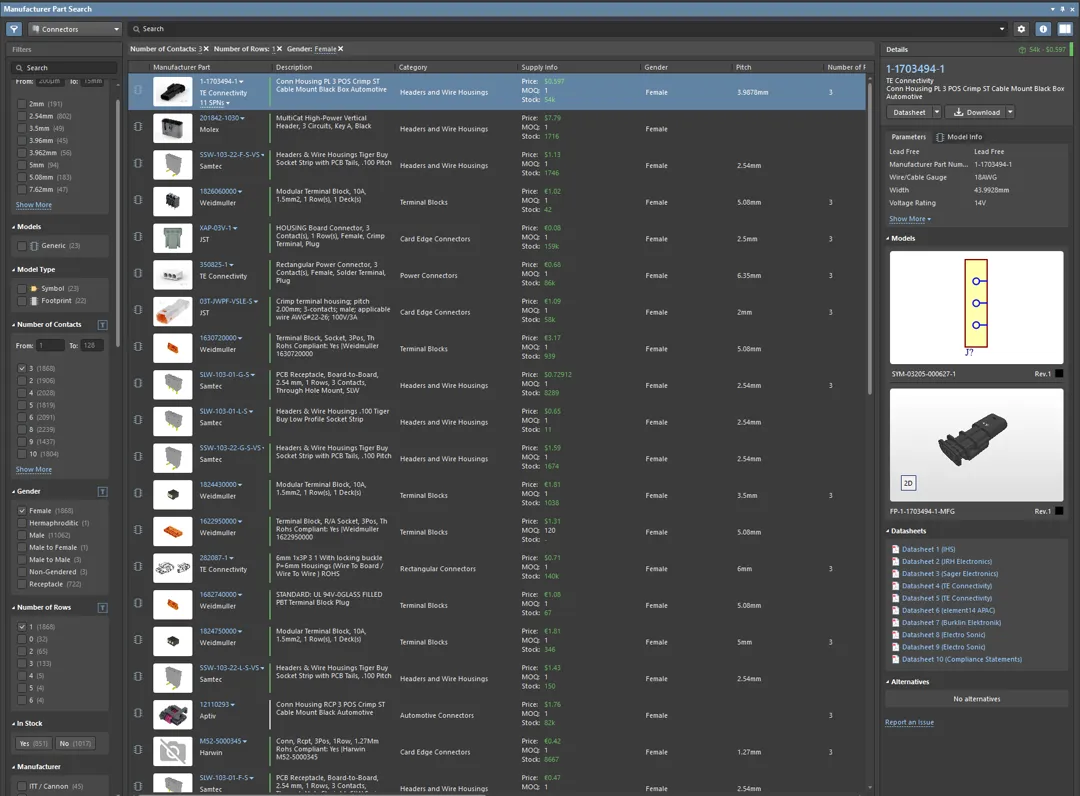The height and width of the screenshot is (796, 1080).
Task: Check the Male gender filter
Action: point(22,536)
